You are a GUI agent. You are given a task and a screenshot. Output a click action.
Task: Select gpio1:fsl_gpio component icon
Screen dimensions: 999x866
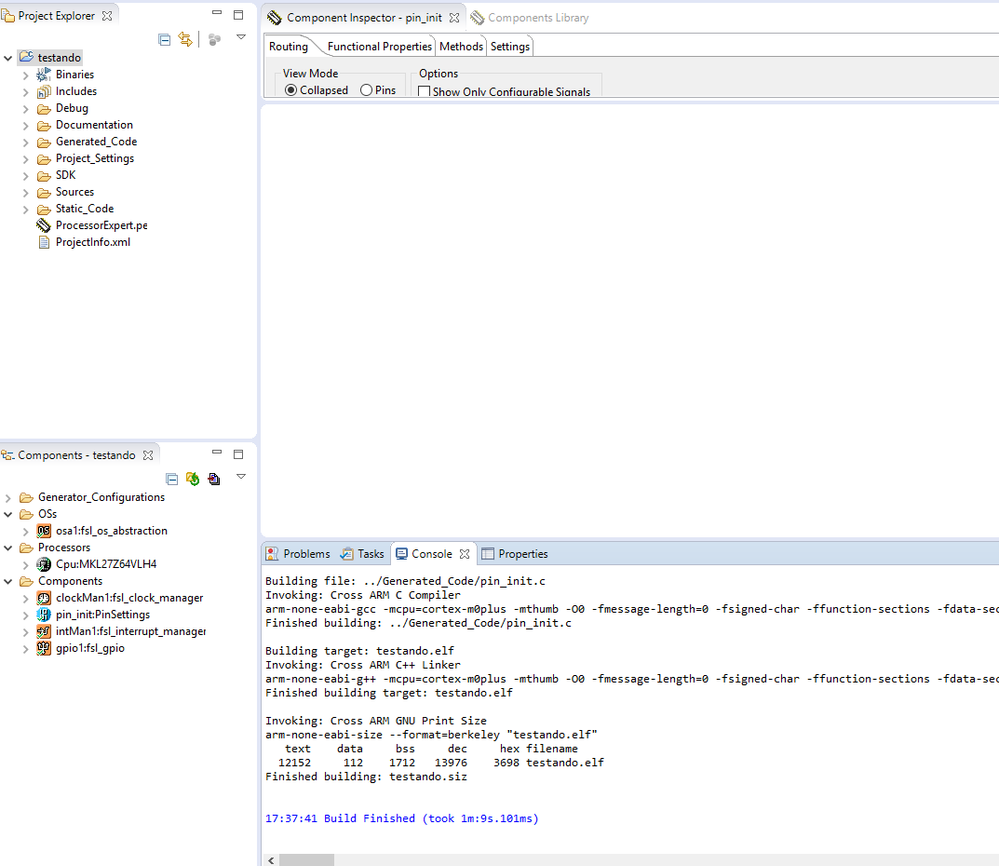click(43, 648)
